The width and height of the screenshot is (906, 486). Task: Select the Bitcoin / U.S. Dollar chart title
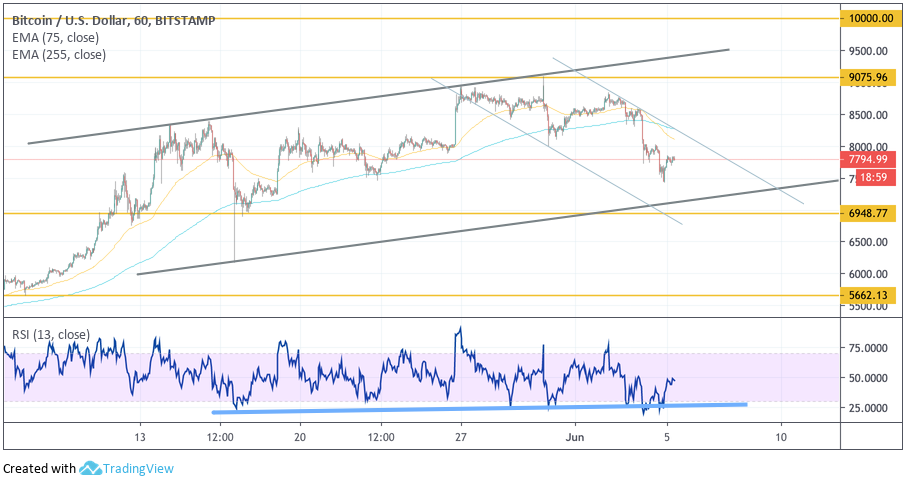coord(114,21)
